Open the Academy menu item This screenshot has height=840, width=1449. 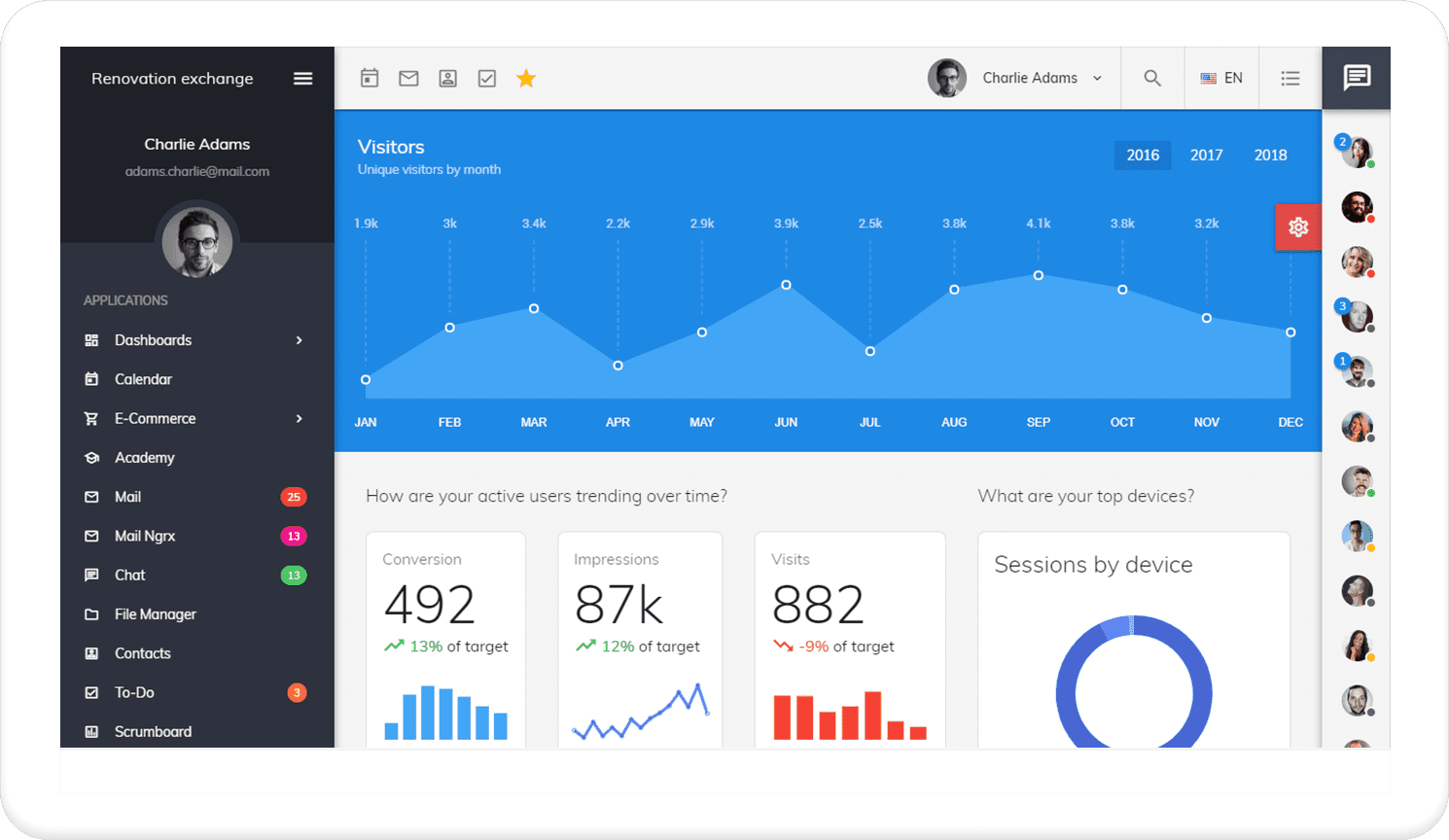pyautogui.click(x=197, y=458)
